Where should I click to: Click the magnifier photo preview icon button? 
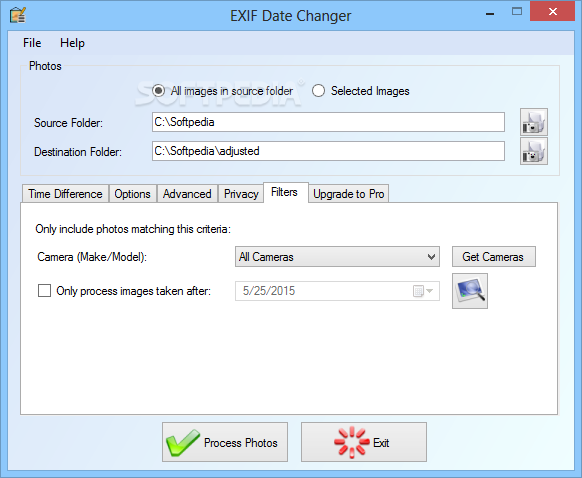point(470,291)
